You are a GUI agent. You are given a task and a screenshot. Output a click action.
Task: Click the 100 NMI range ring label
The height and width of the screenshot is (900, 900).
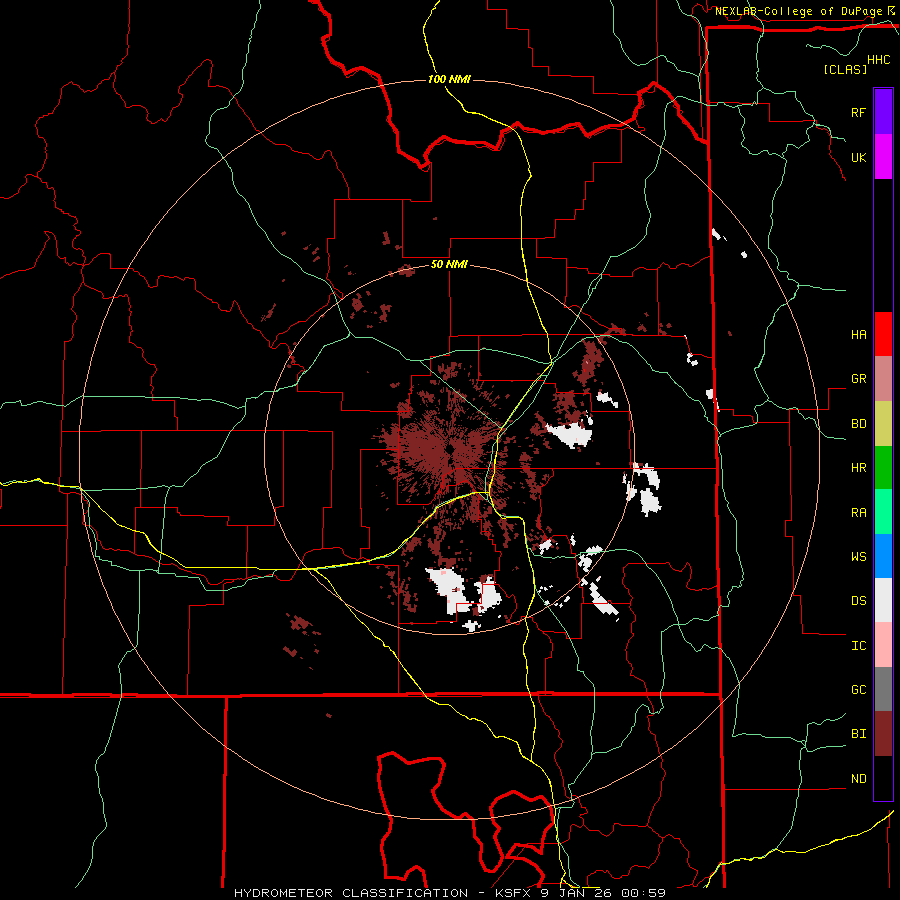(449, 79)
